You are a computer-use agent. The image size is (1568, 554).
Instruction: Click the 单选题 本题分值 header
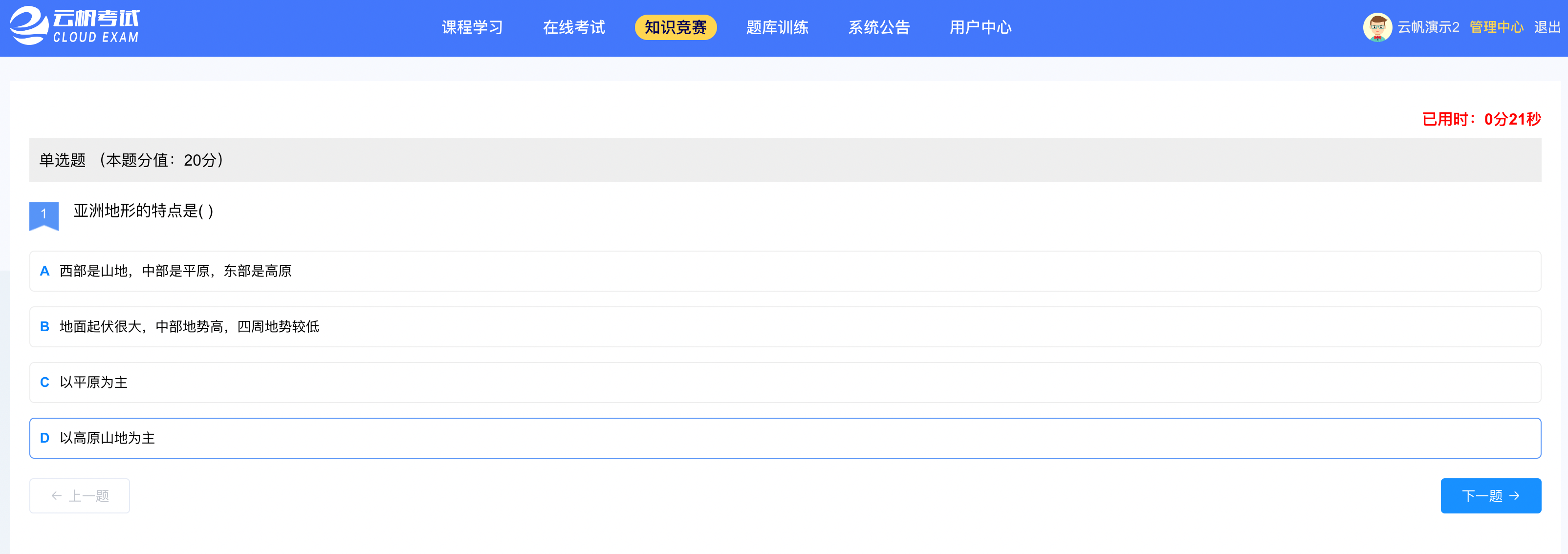coord(785,160)
